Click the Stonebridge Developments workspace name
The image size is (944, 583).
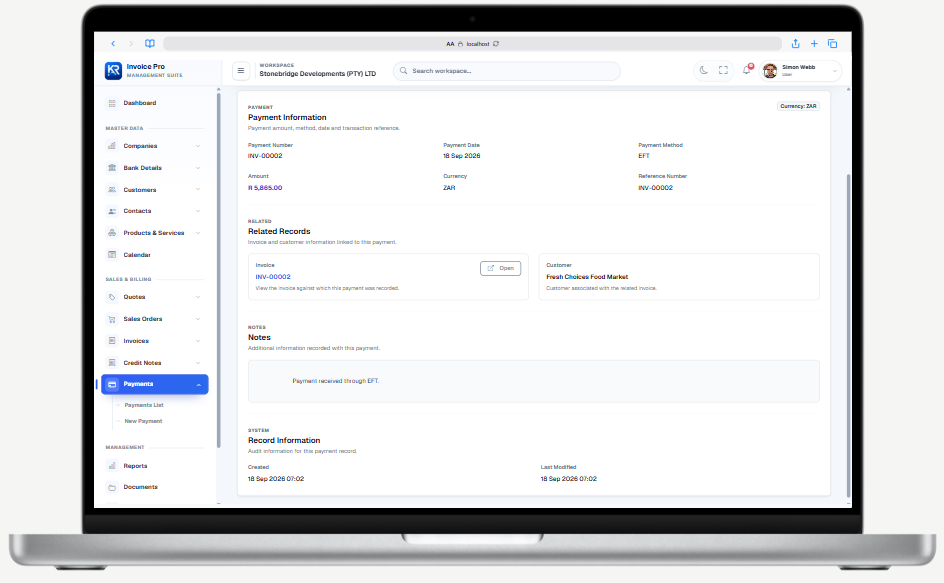317,73
